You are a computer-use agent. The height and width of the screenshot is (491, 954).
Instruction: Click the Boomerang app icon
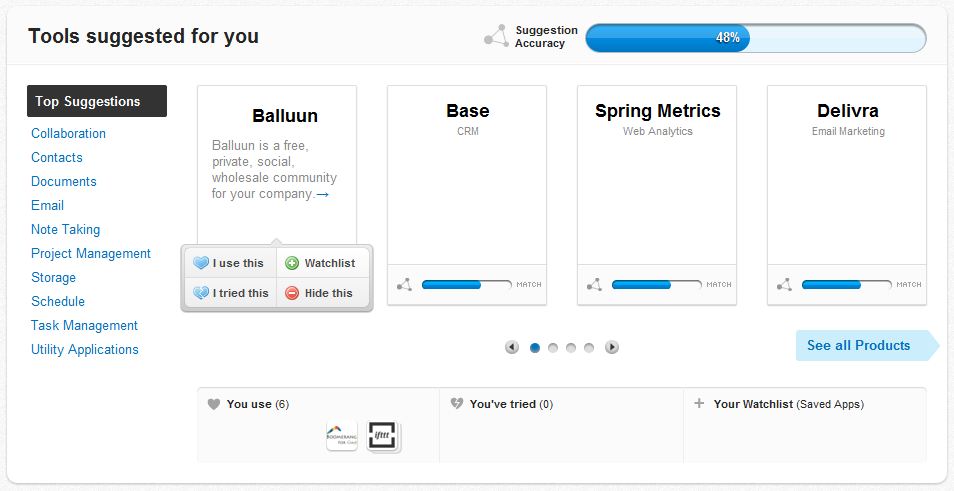[x=341, y=436]
